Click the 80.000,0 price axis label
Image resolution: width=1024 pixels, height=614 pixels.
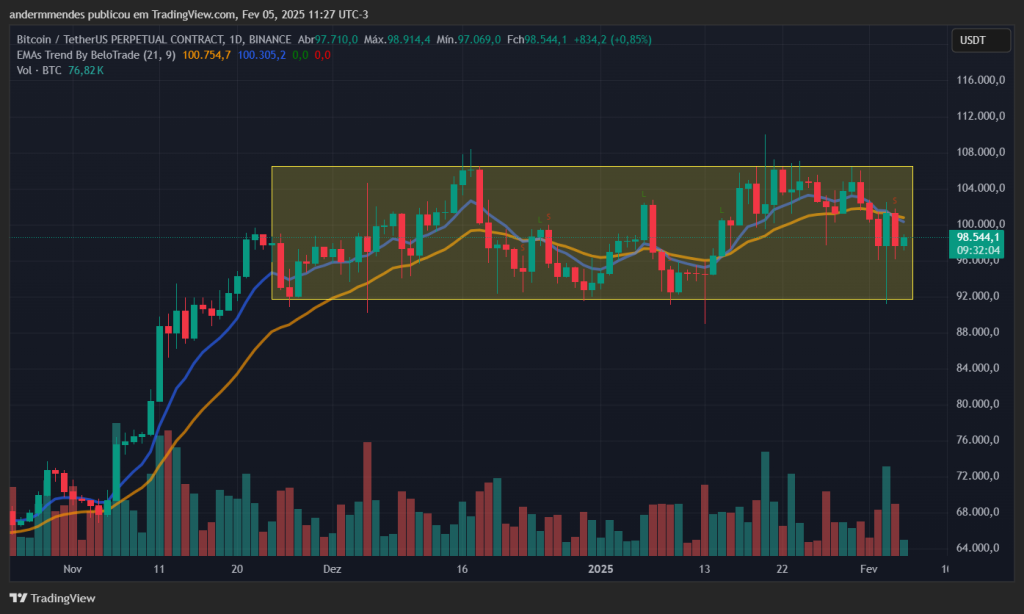pyautogui.click(x=978, y=404)
